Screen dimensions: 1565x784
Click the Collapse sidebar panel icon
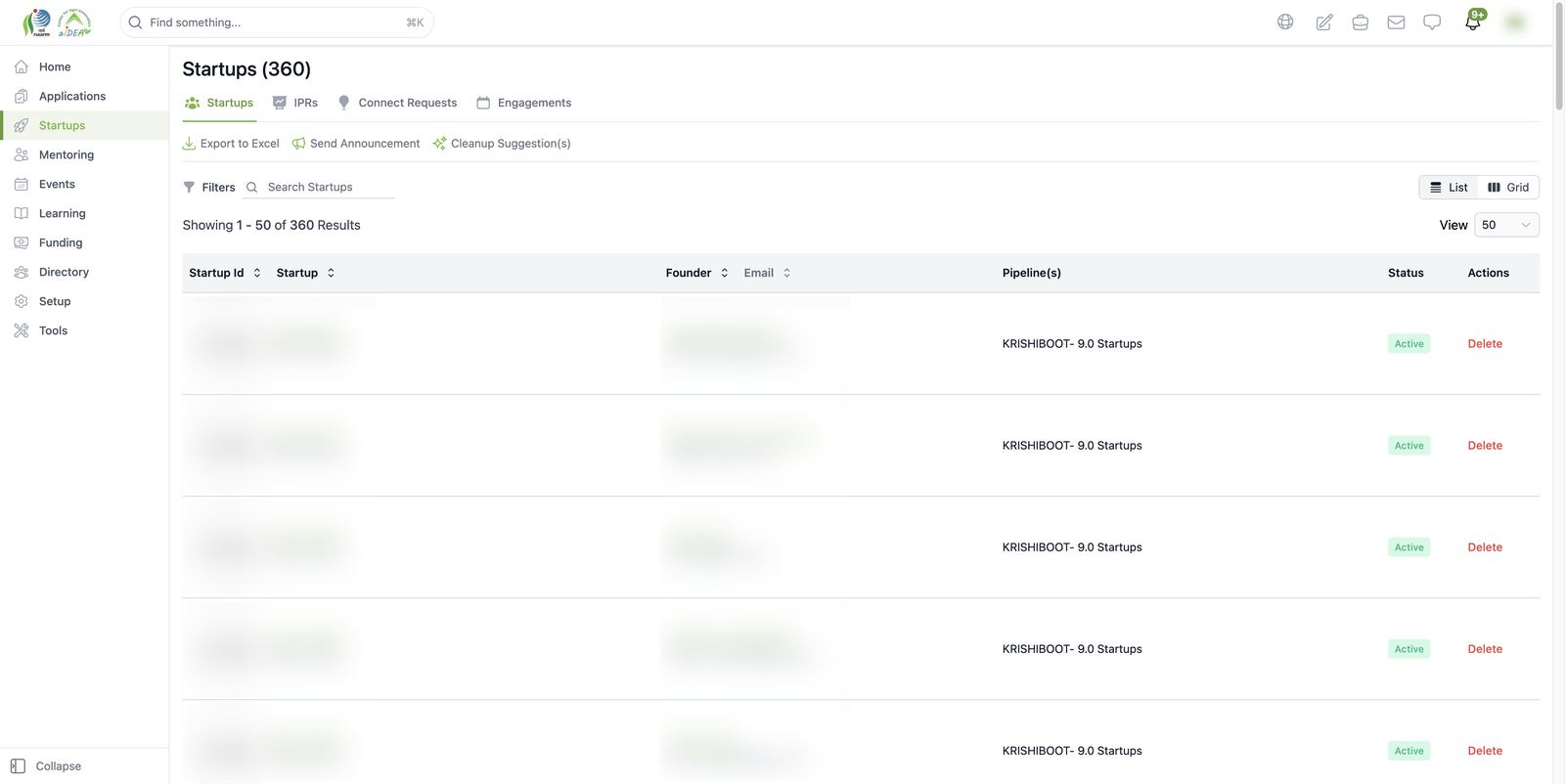click(18, 766)
